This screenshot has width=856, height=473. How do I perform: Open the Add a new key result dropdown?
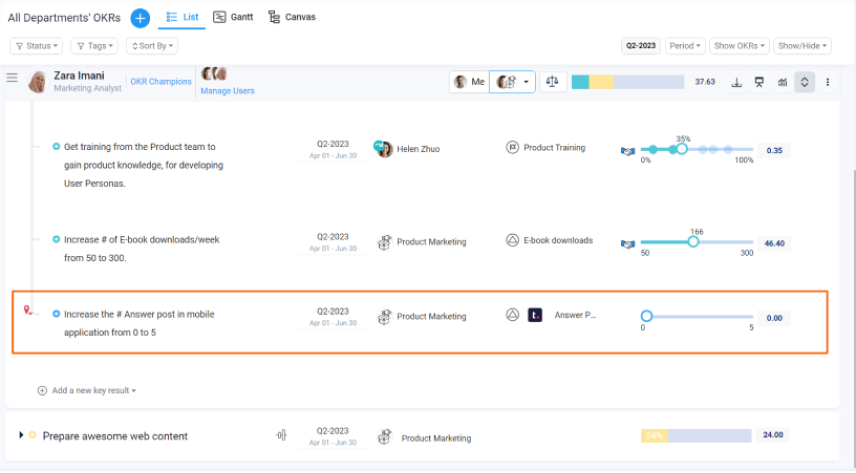click(x=87, y=391)
